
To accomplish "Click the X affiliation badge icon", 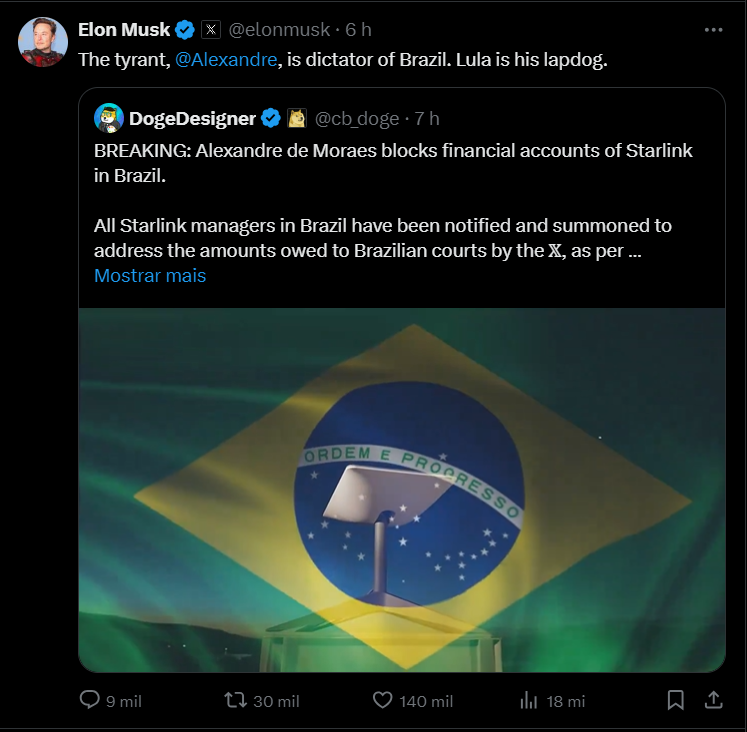I will coord(211,30).
